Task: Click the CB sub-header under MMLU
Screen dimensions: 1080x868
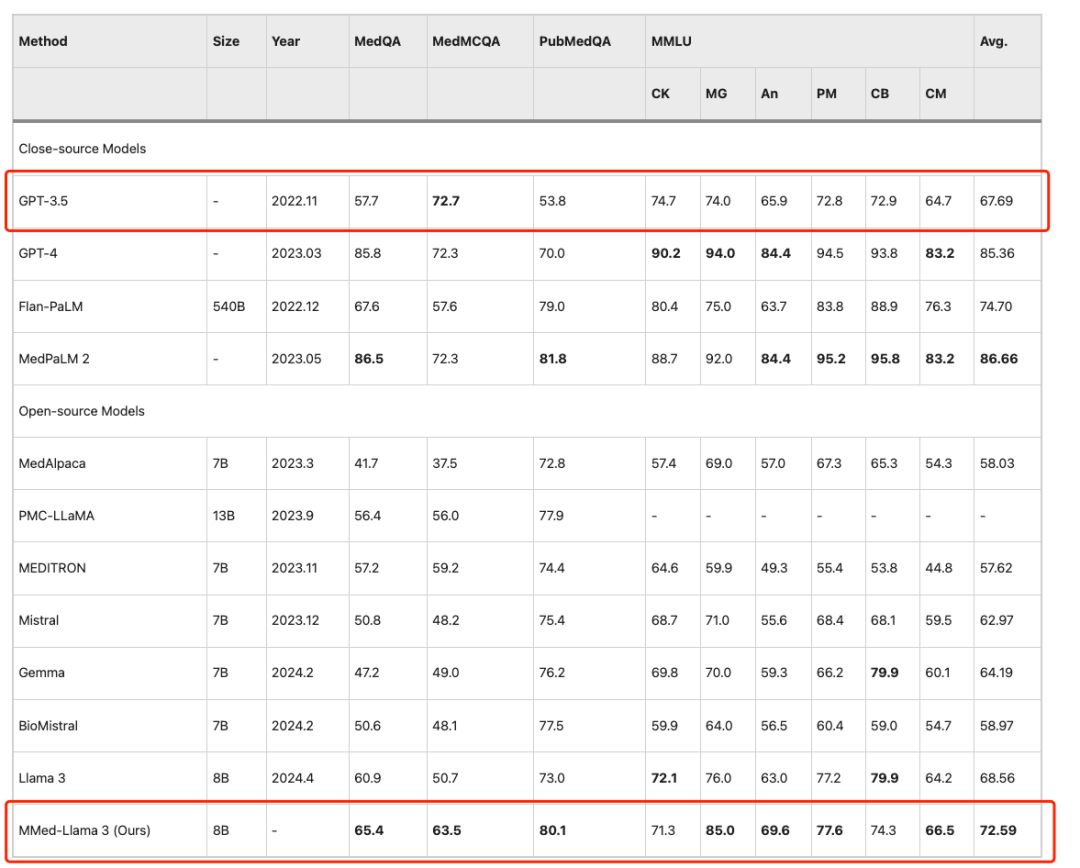Action: [880, 94]
